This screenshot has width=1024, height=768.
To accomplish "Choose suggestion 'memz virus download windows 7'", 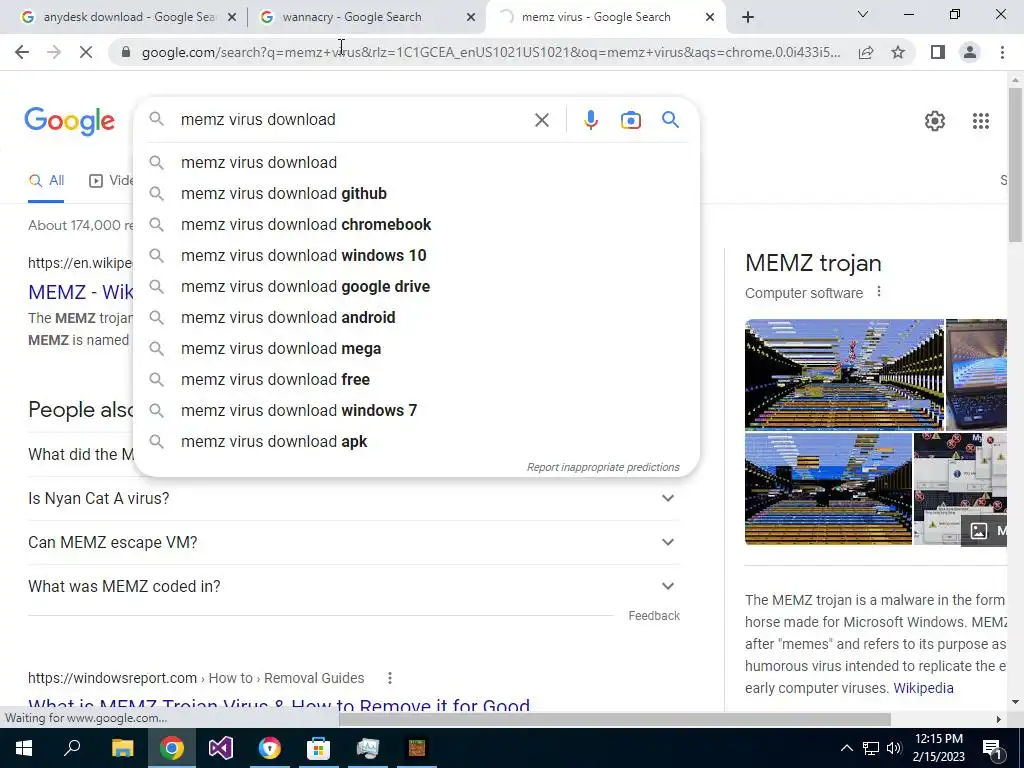I will click(x=416, y=411).
